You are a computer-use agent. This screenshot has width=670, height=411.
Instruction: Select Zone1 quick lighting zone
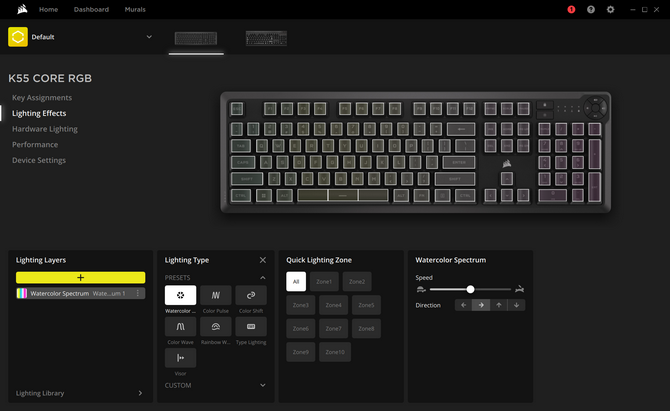click(324, 282)
